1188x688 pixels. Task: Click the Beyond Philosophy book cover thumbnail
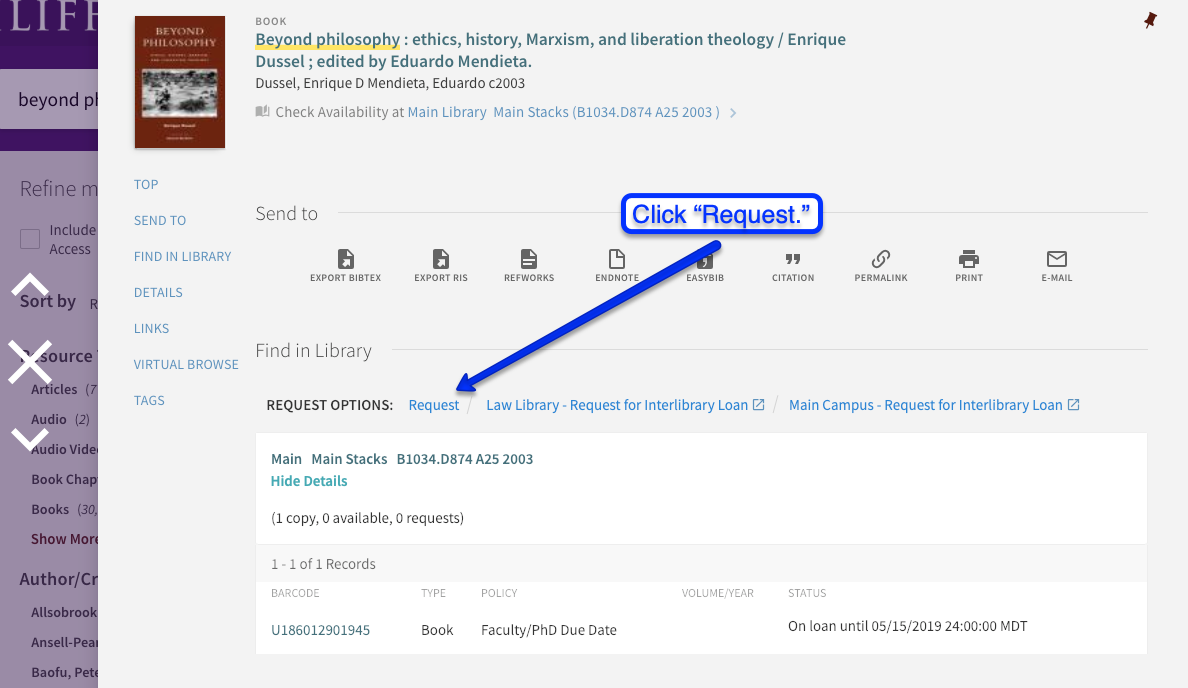click(x=180, y=82)
